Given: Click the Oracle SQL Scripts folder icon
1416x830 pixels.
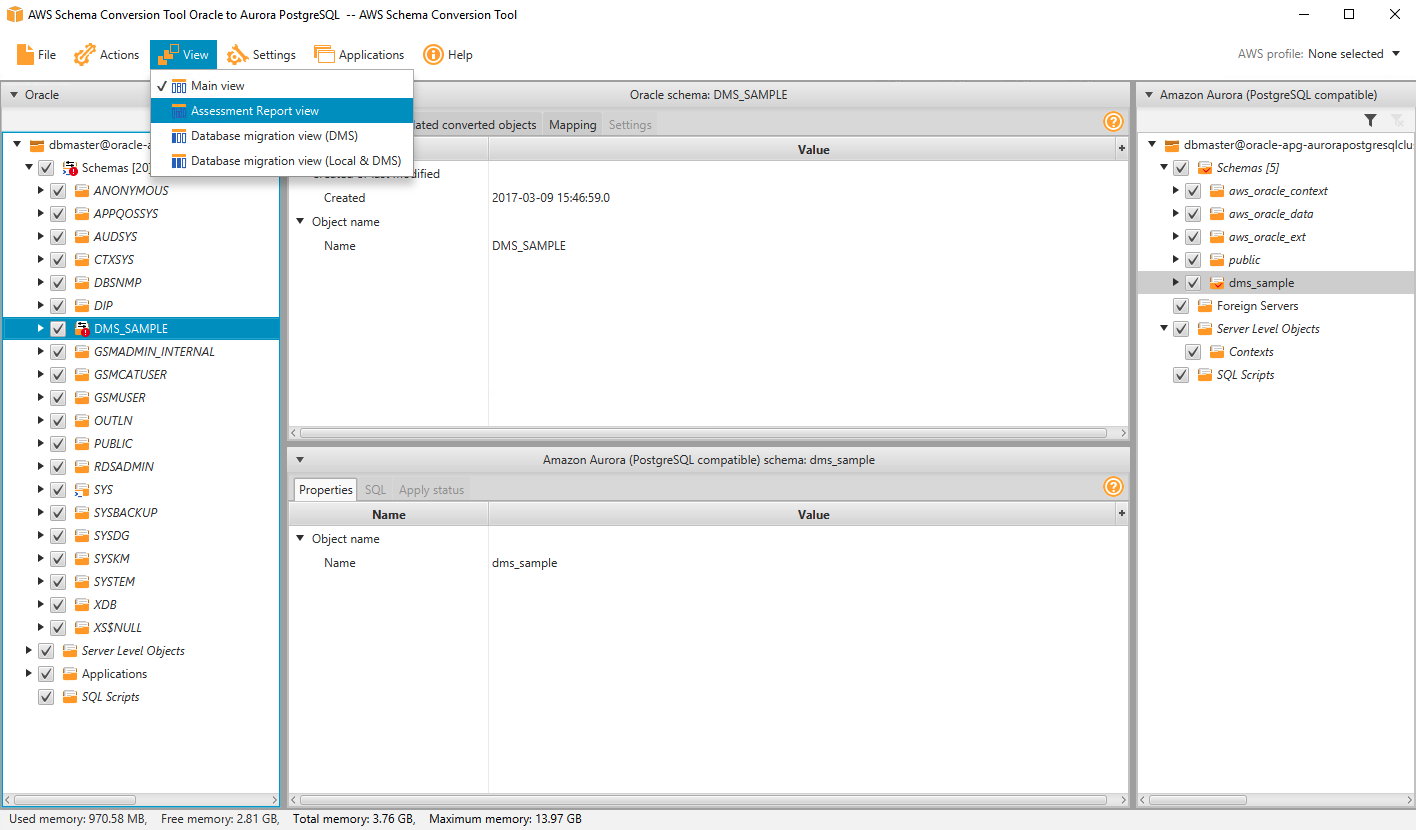Looking at the screenshot, I should (x=70, y=697).
